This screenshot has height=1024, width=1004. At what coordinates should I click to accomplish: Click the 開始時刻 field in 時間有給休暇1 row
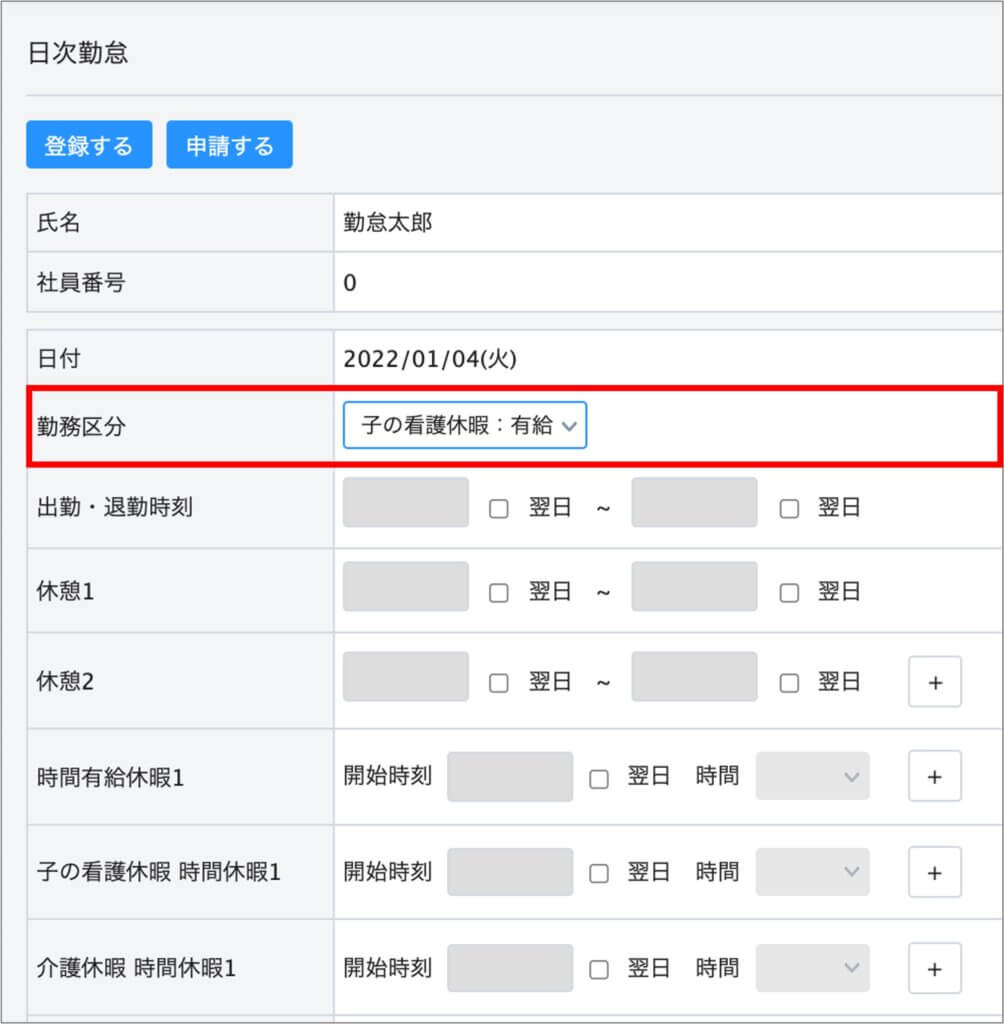coord(510,776)
